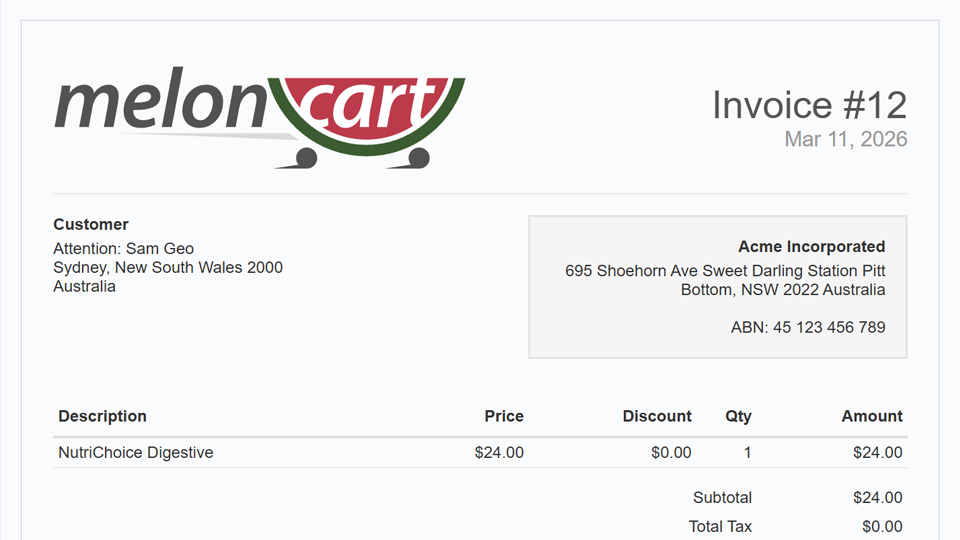Click the Qty column header
This screenshot has width=960, height=540.
click(x=738, y=416)
